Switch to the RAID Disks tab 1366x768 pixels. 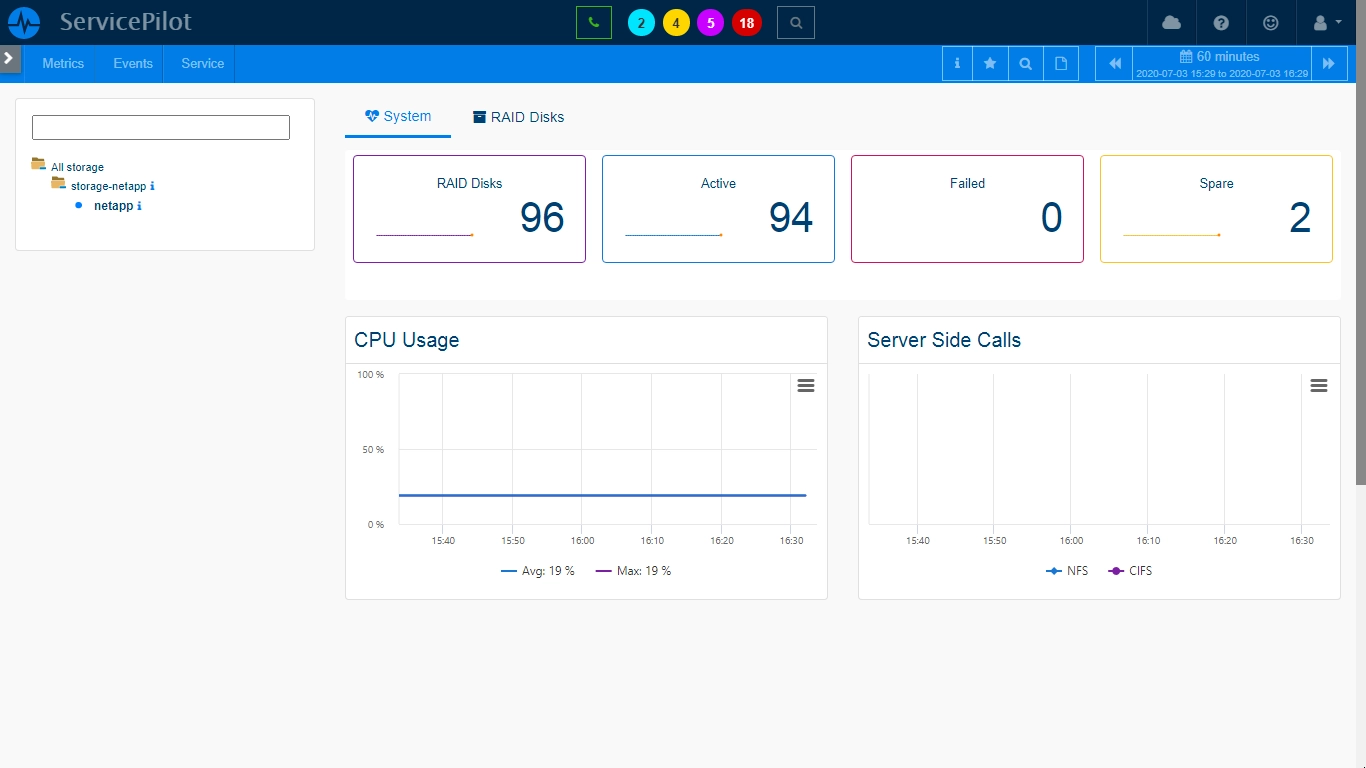[518, 117]
